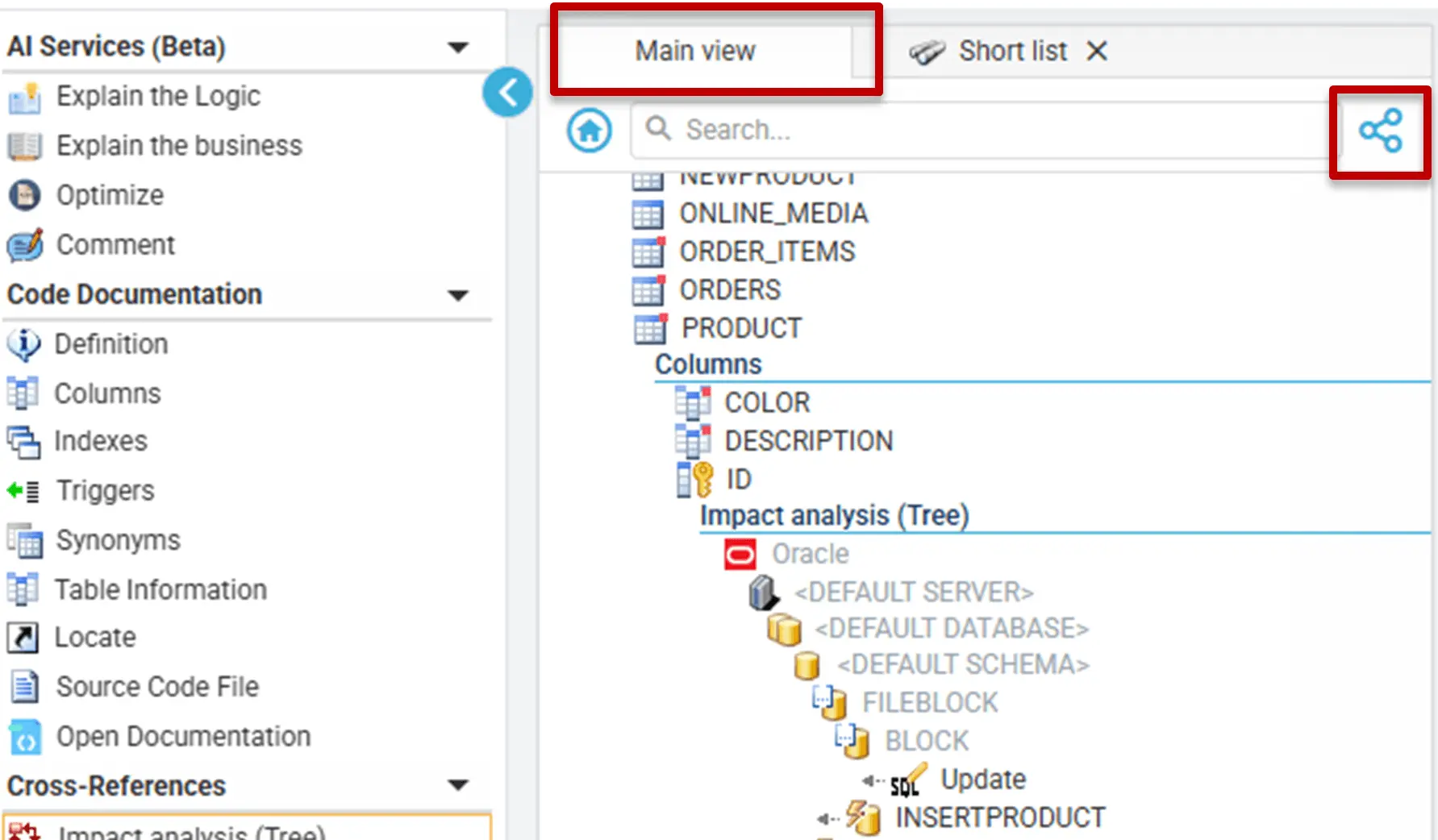This screenshot has height=840, width=1438.
Task: Click the ORDER_ITEMS table icon
Action: tap(648, 252)
